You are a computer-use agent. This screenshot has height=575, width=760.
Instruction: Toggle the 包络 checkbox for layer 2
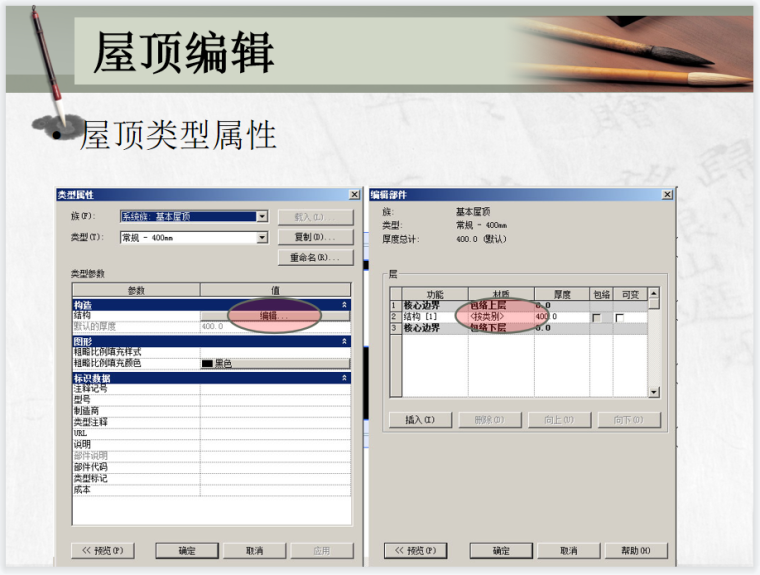pos(597,317)
